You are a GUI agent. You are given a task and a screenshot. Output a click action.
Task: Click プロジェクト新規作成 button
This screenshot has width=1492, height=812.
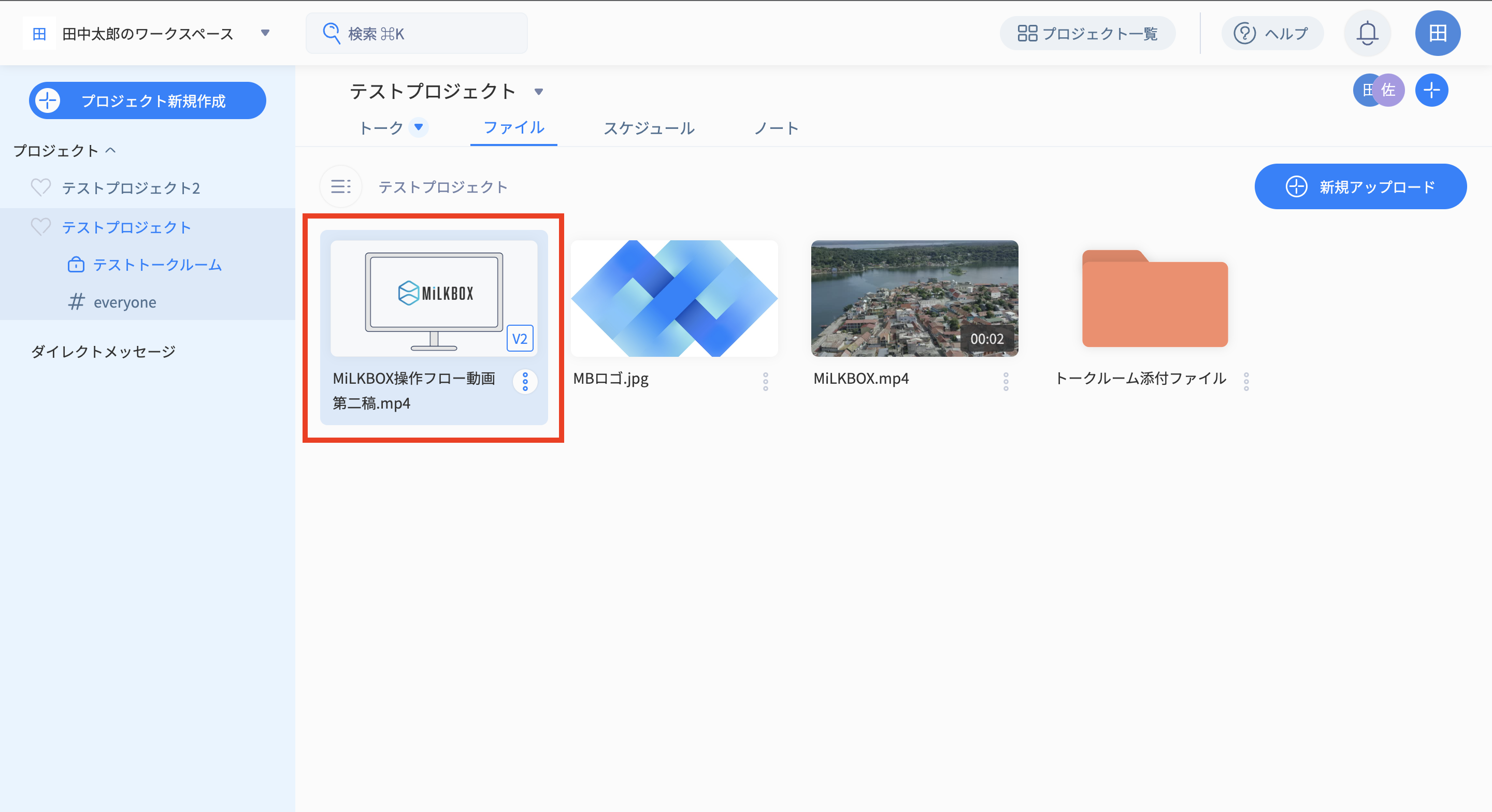[x=148, y=101]
